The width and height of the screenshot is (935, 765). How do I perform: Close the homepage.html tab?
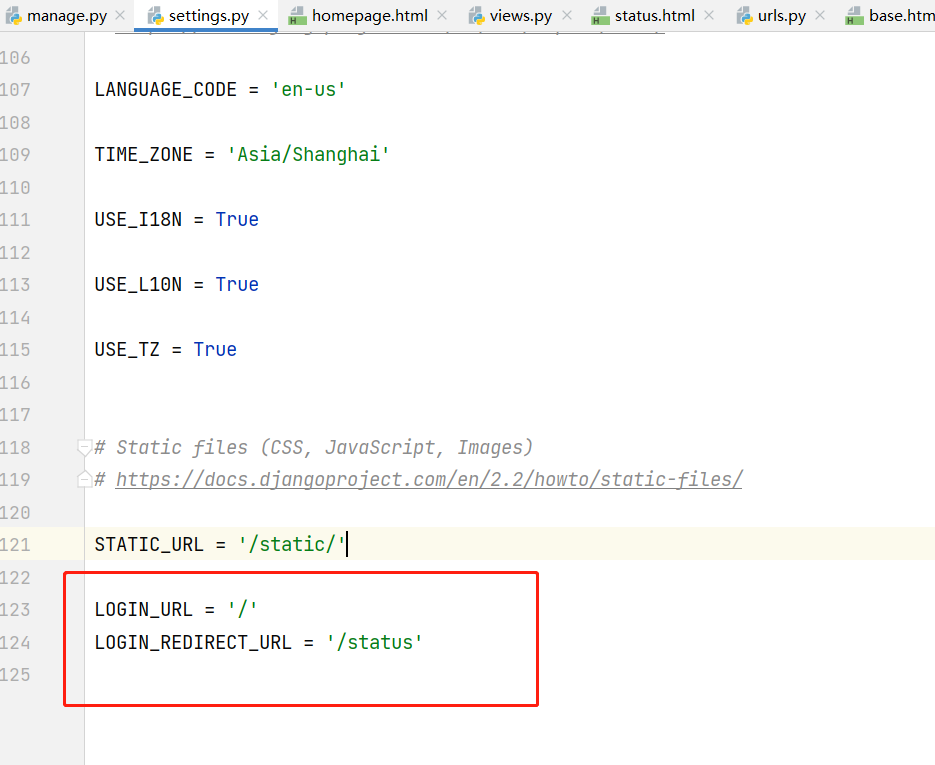pyautogui.click(x=442, y=16)
